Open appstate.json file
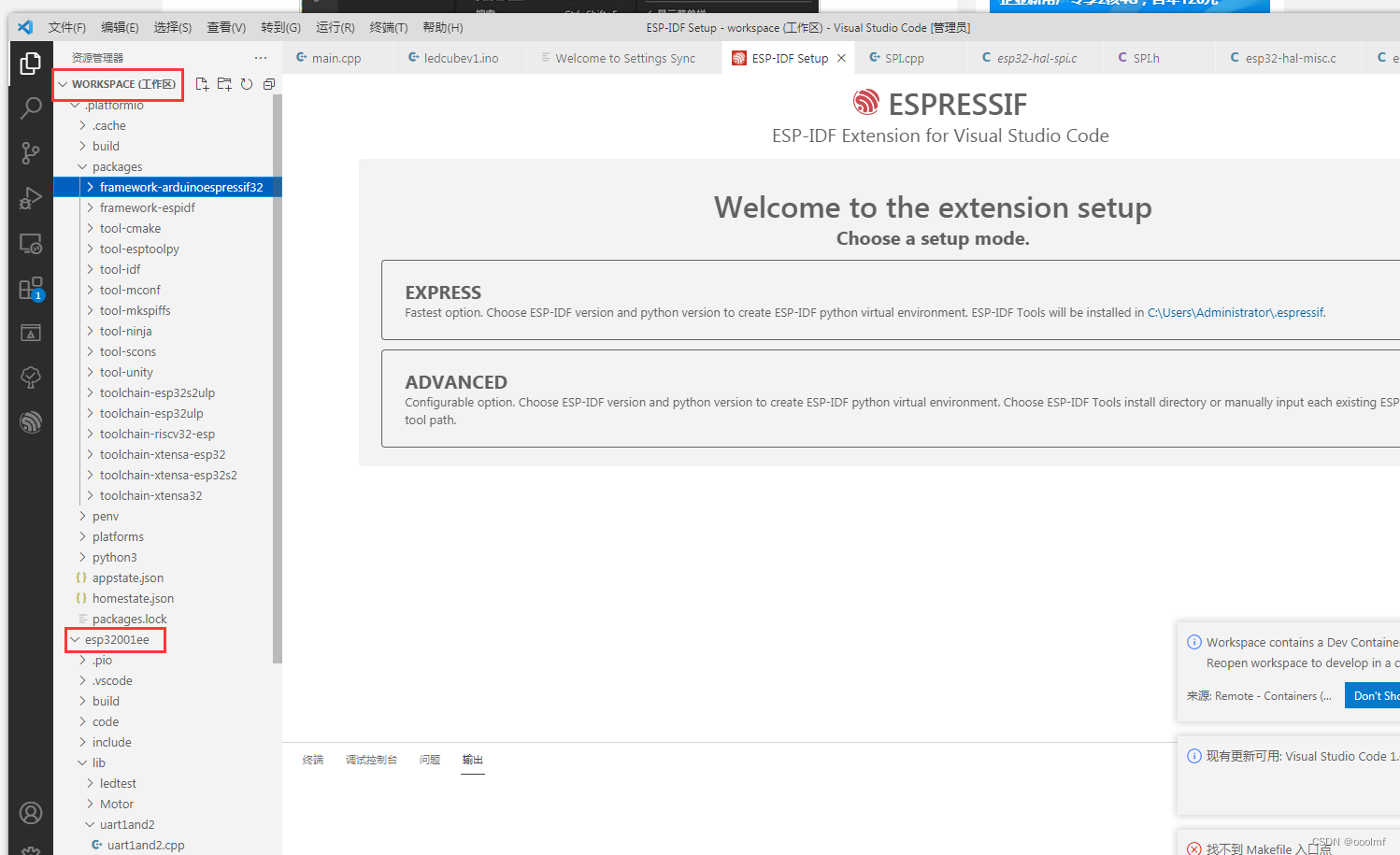 (x=167, y=577)
